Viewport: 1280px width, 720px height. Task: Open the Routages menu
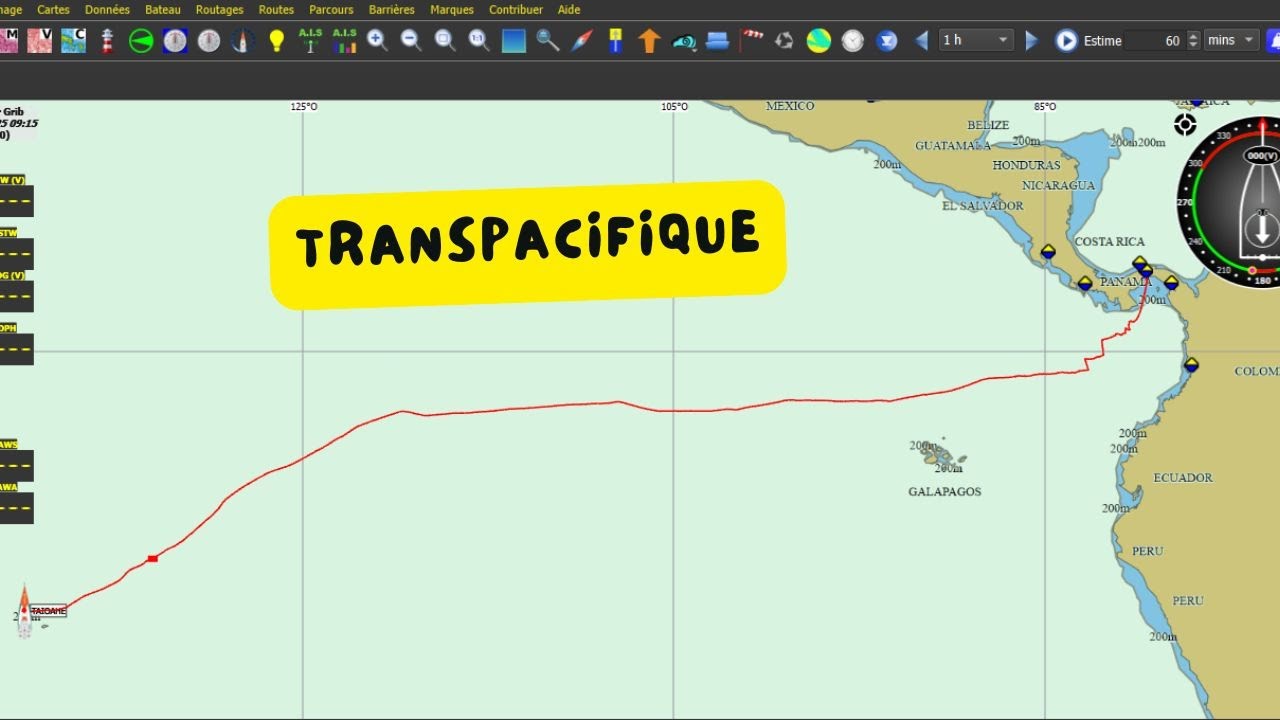pos(220,9)
